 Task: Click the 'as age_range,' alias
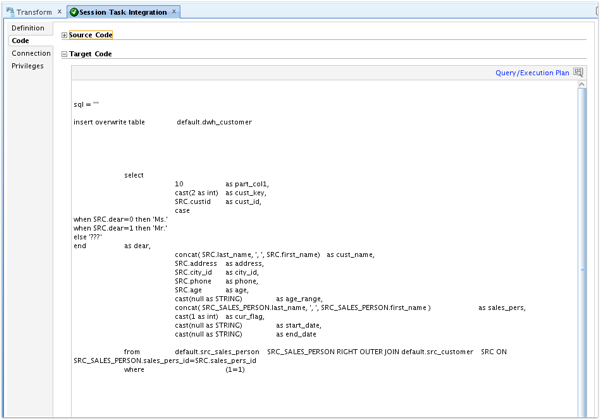pyautogui.click(x=299, y=299)
